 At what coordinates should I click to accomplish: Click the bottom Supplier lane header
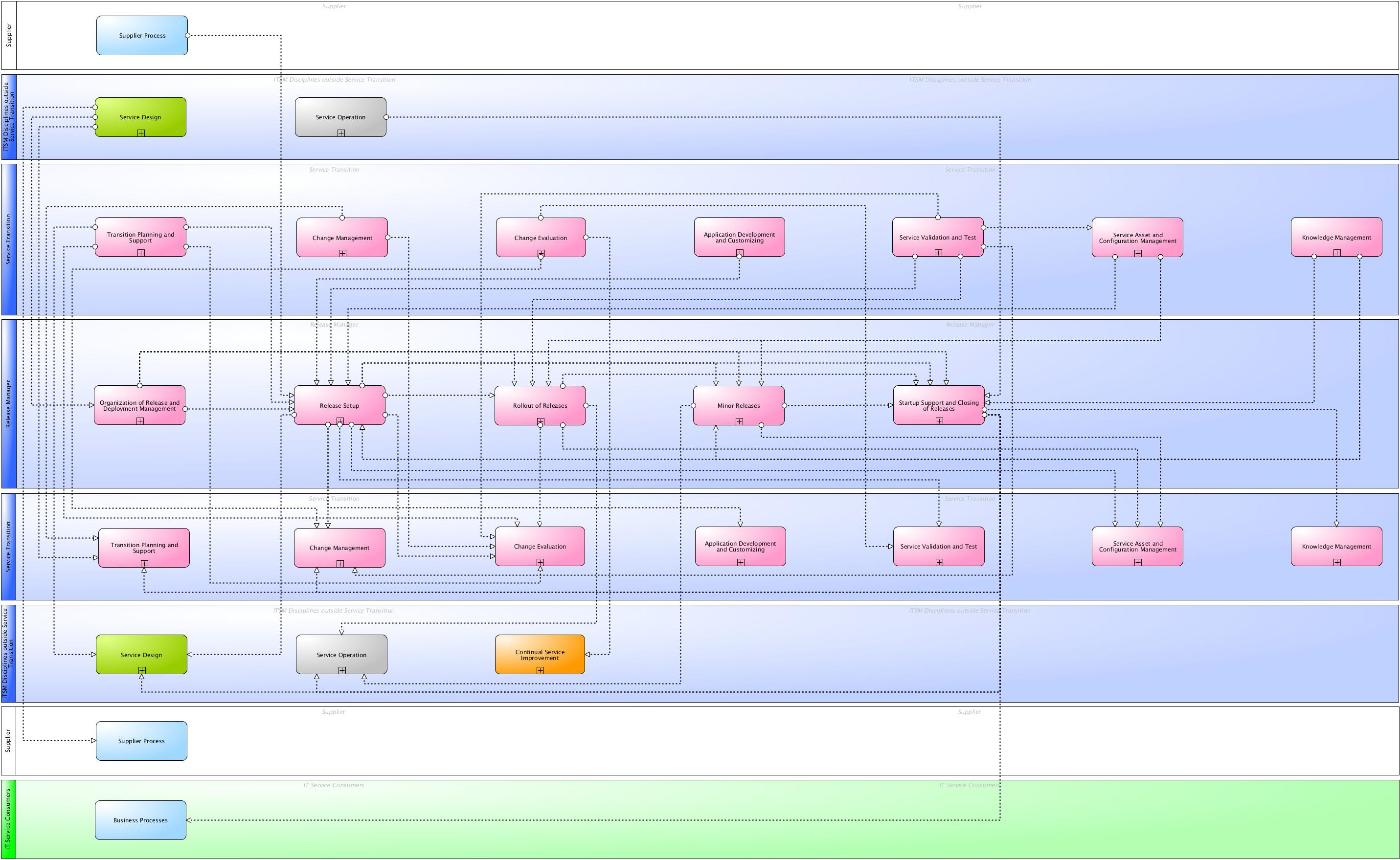coord(8,740)
